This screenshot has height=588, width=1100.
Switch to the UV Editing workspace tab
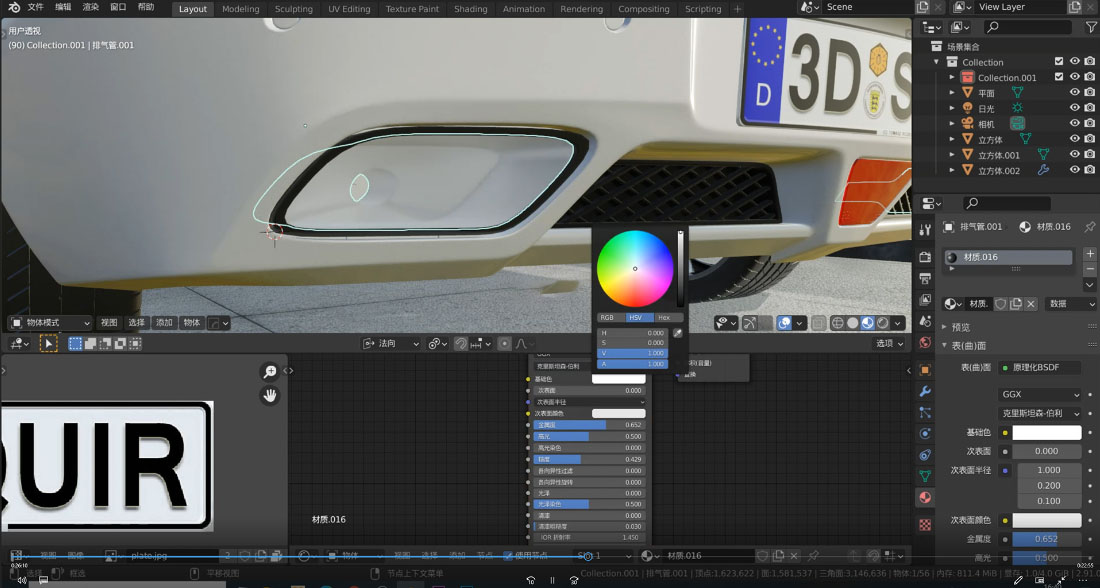pos(349,9)
